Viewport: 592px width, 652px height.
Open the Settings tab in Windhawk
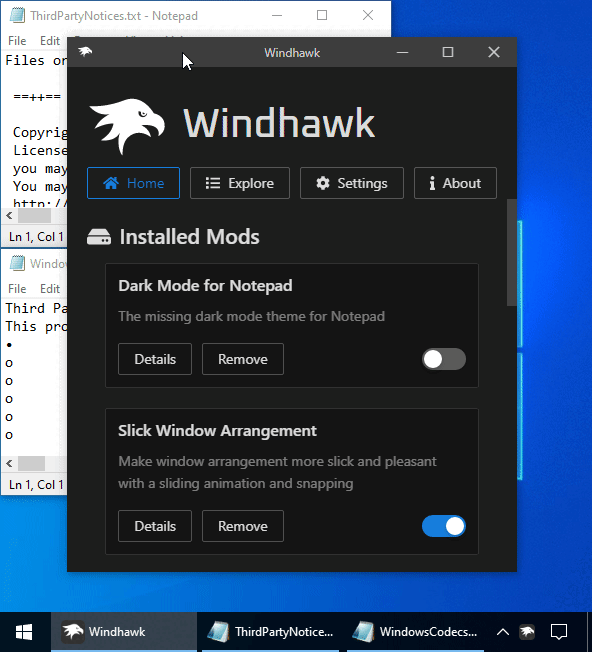point(352,183)
